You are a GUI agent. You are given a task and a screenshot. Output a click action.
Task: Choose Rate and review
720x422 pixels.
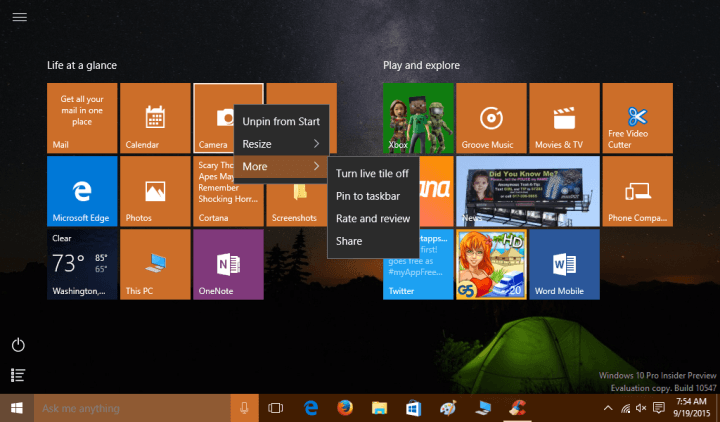373,218
